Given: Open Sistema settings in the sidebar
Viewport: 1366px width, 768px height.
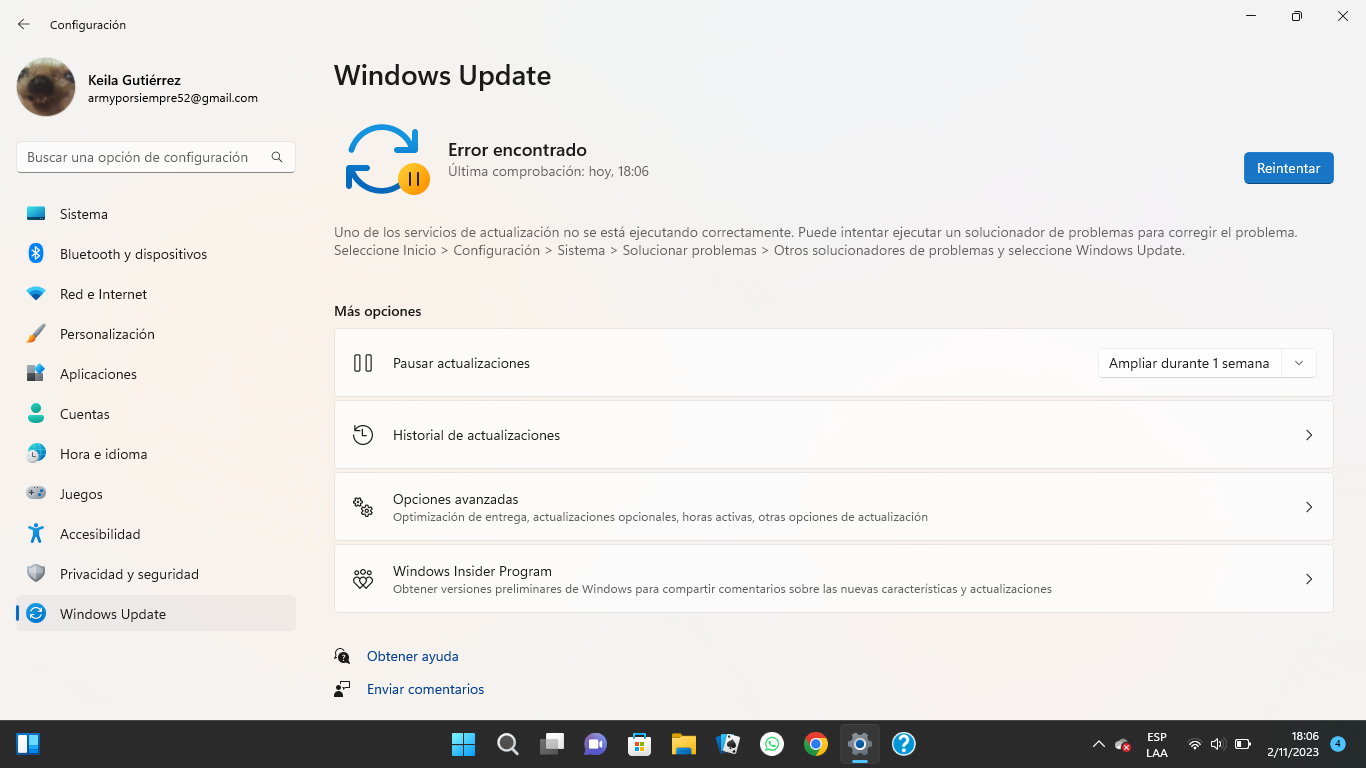Looking at the screenshot, I should [x=82, y=213].
